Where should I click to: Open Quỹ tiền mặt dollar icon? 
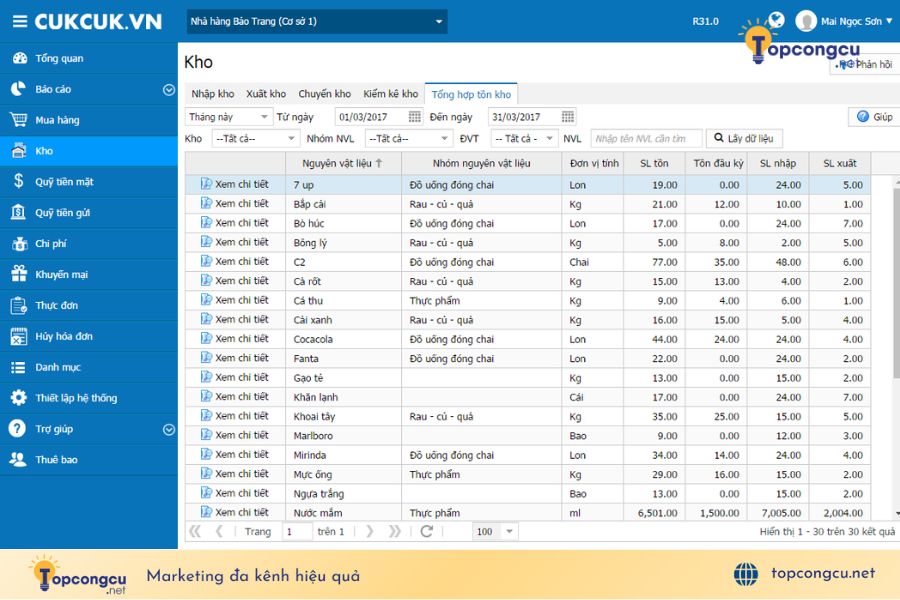pyautogui.click(x=18, y=181)
